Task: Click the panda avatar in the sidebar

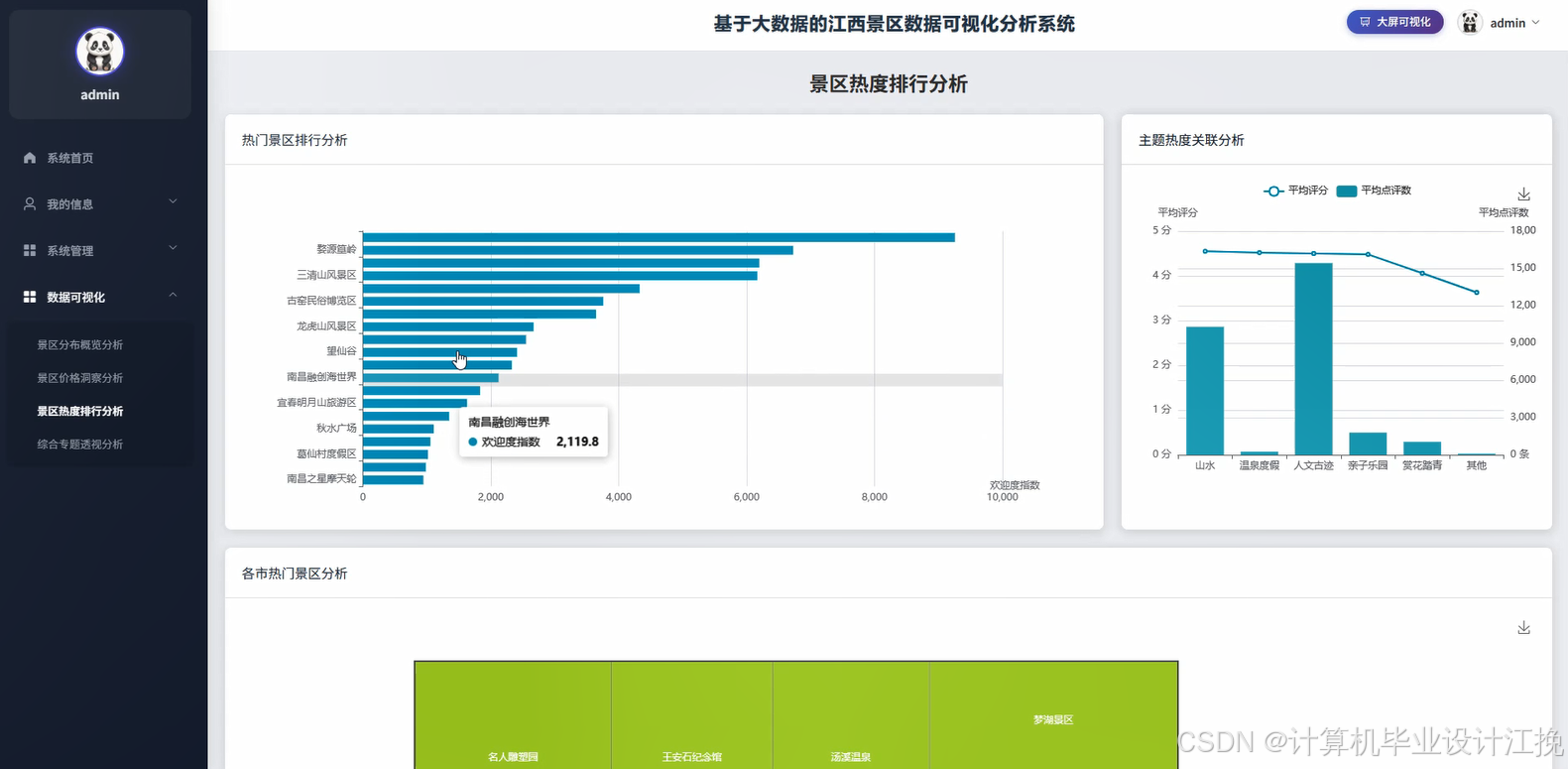Action: click(x=99, y=52)
